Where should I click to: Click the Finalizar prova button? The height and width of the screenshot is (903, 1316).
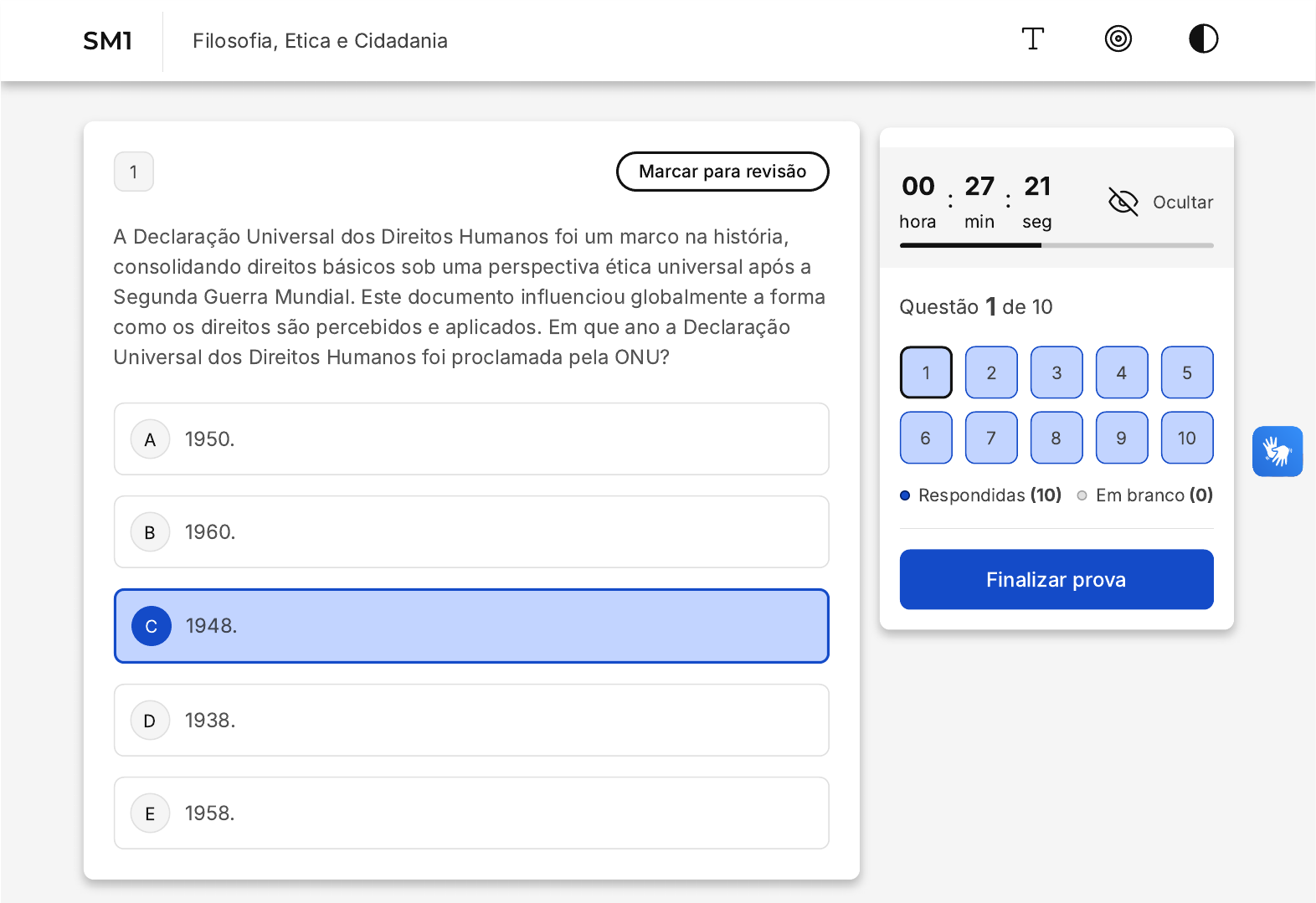click(x=1056, y=580)
